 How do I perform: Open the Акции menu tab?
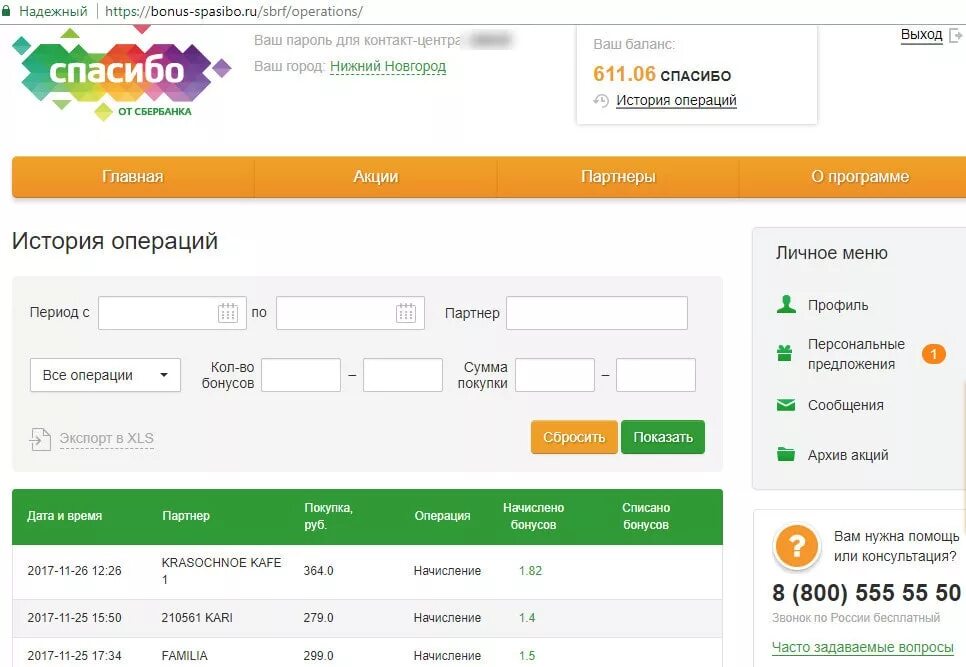376,177
